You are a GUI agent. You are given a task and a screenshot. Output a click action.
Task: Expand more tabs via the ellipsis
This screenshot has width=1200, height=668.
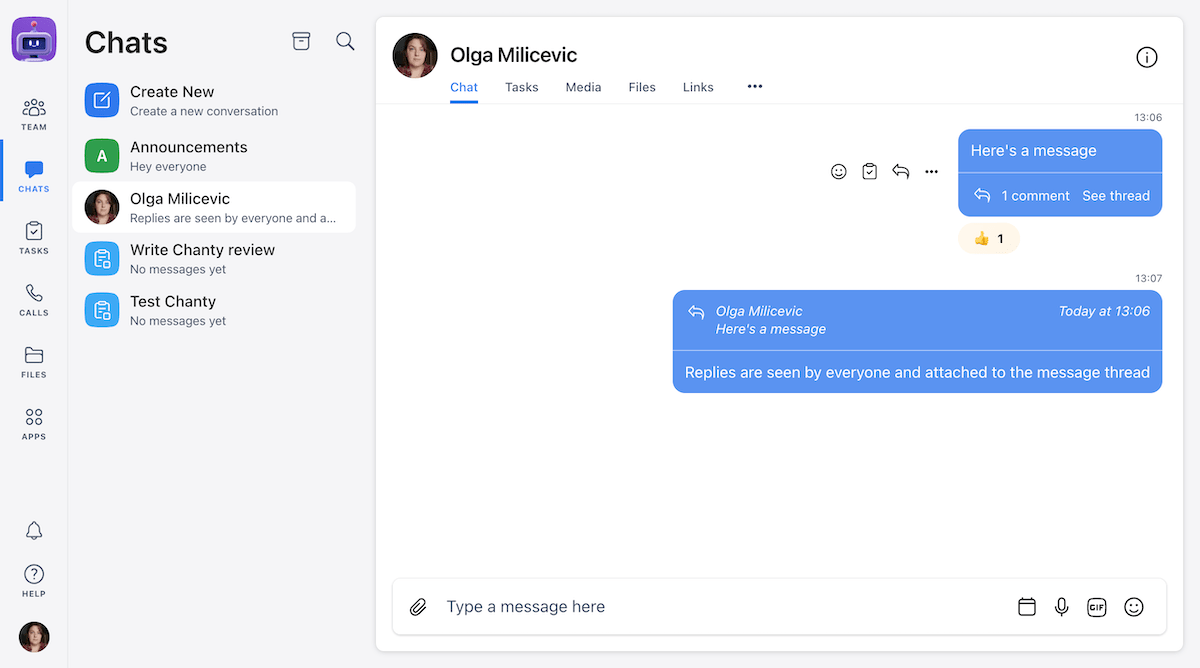point(755,87)
